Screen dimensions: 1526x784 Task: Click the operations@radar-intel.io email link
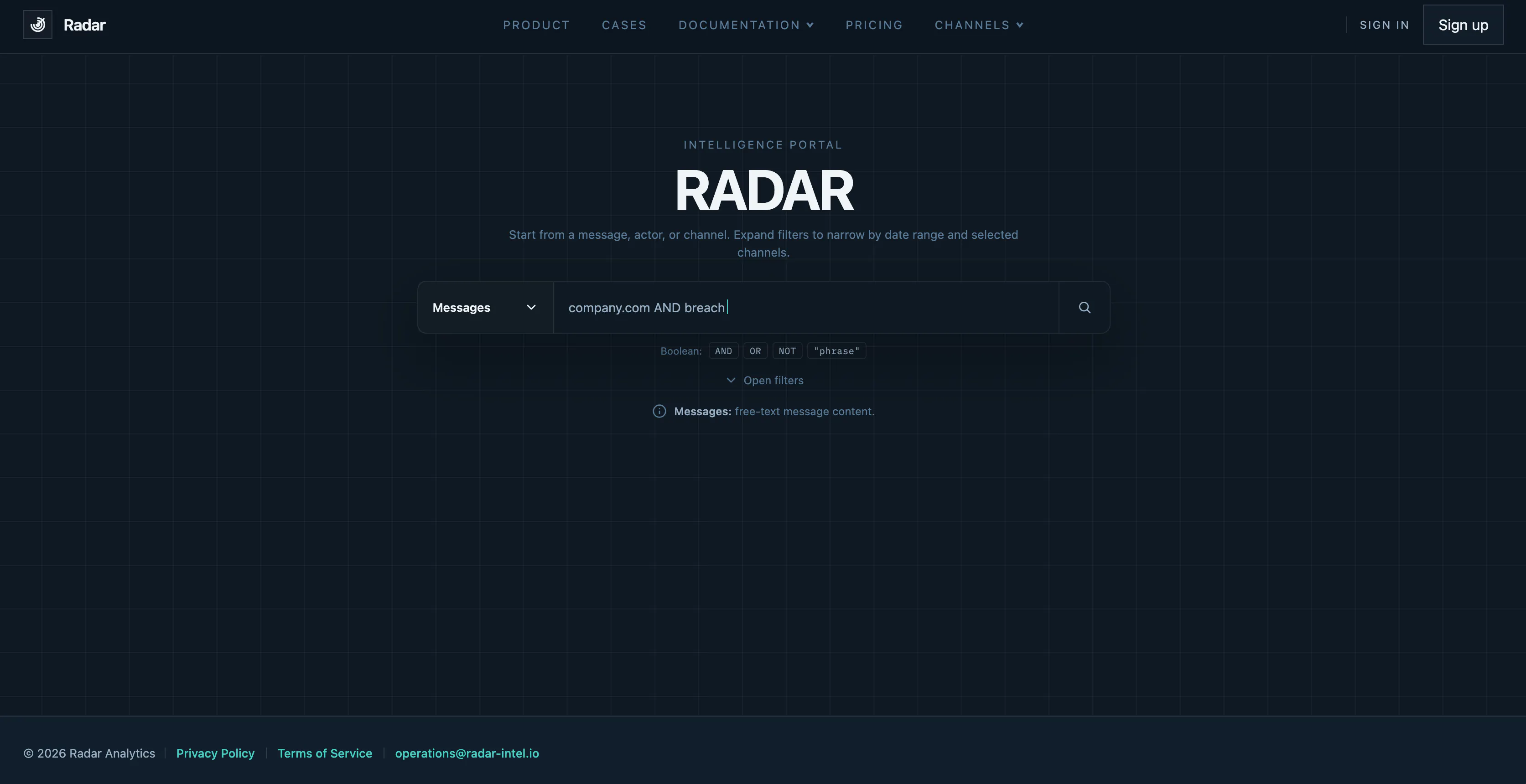467,753
